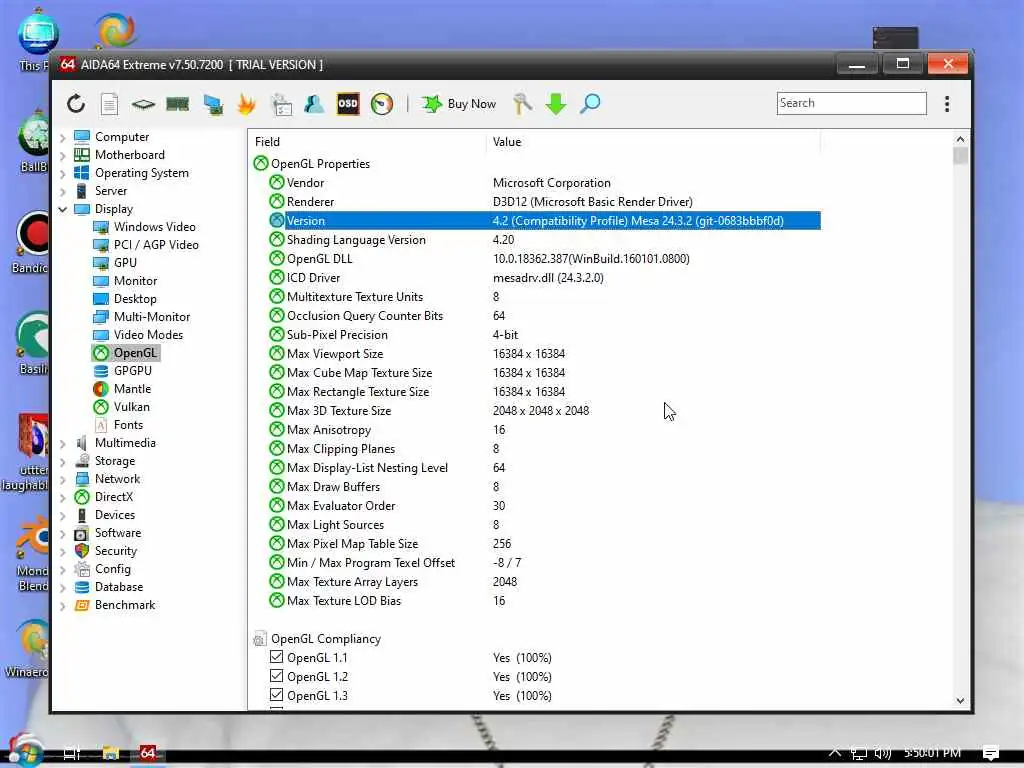Select the Vulkan tree item
Image resolution: width=1024 pixels, height=768 pixels.
[121, 407]
